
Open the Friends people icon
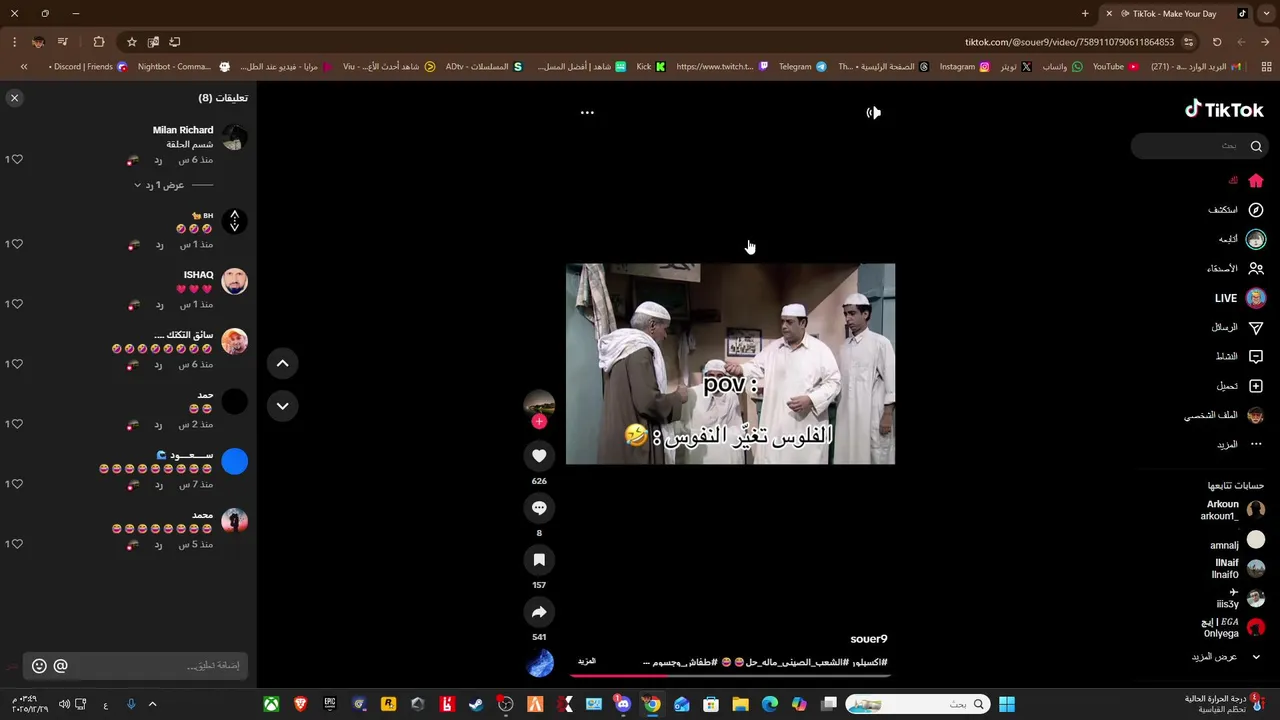(1256, 269)
